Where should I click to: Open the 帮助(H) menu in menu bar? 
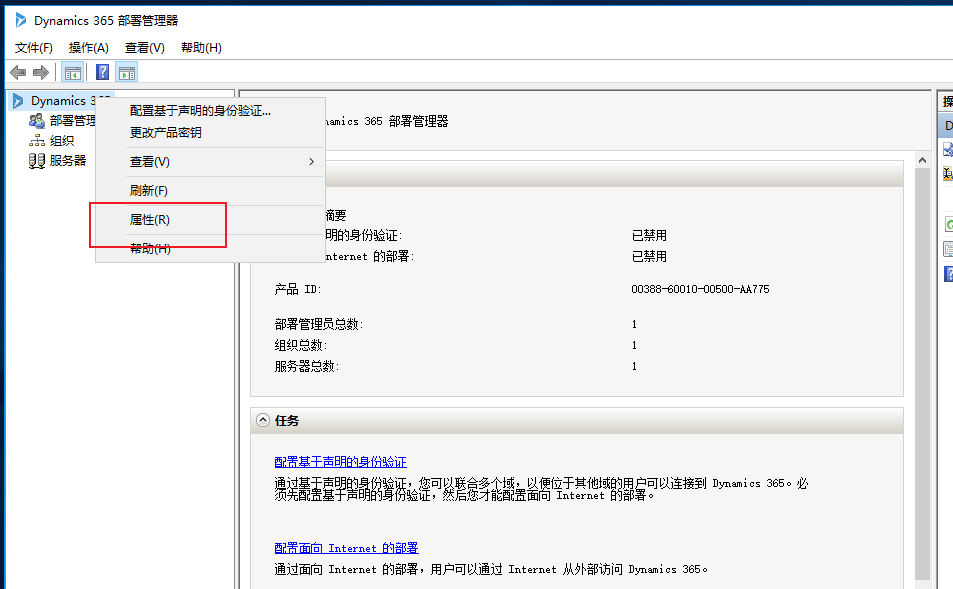pos(201,47)
